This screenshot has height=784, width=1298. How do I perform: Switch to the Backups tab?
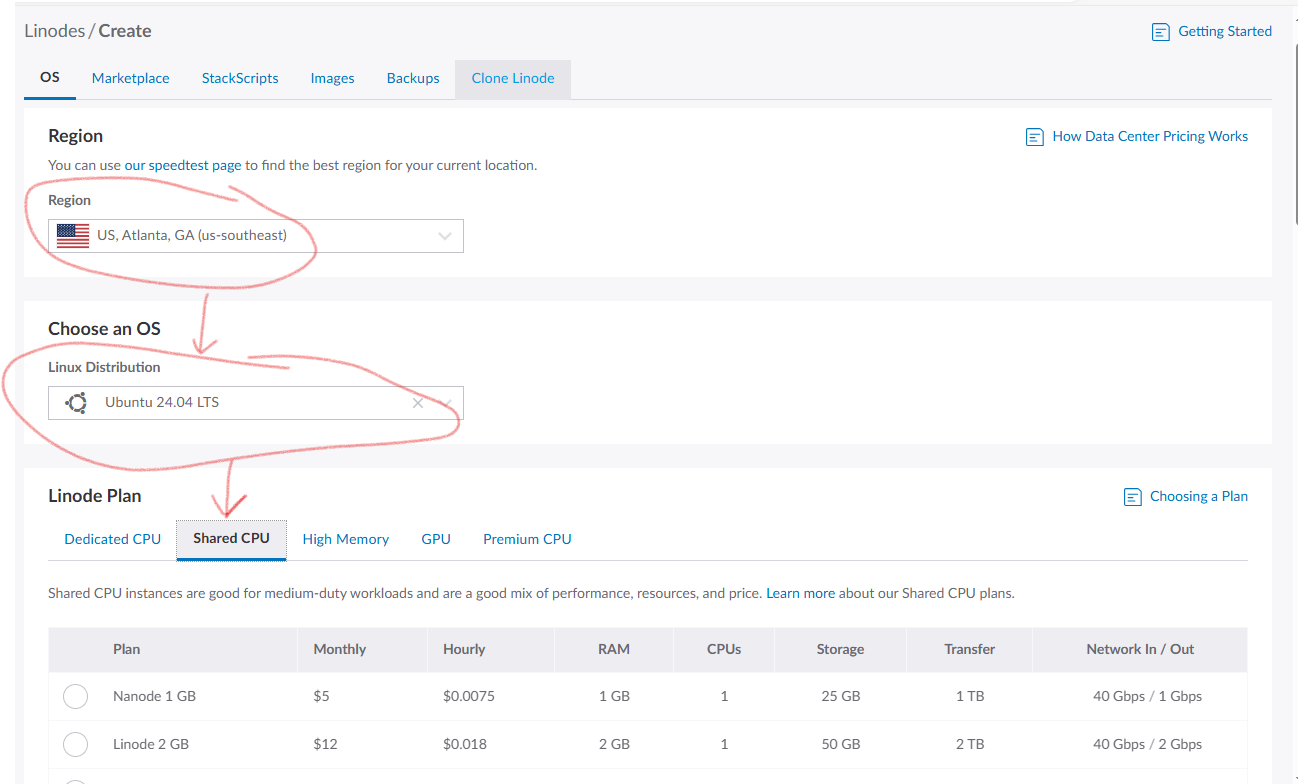(413, 79)
